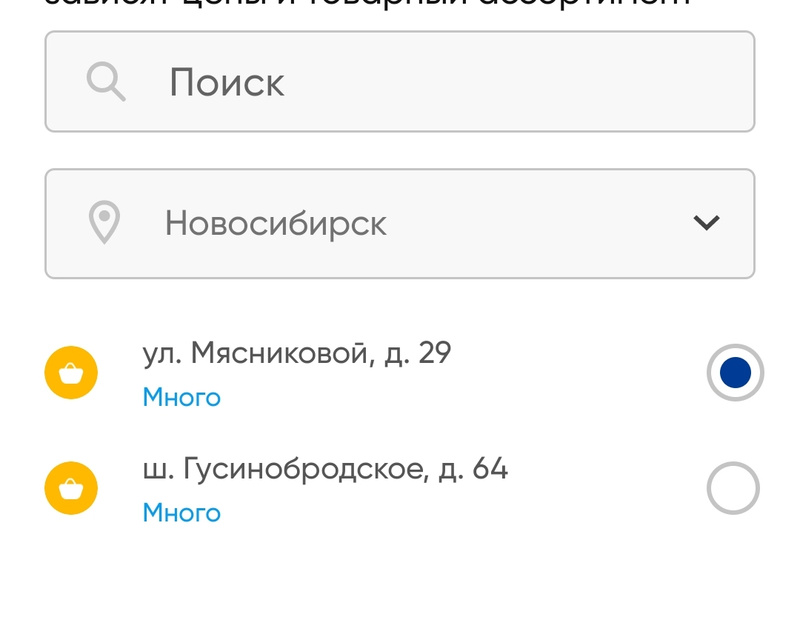Click the location pin icon
The image size is (800, 617).
click(104, 223)
